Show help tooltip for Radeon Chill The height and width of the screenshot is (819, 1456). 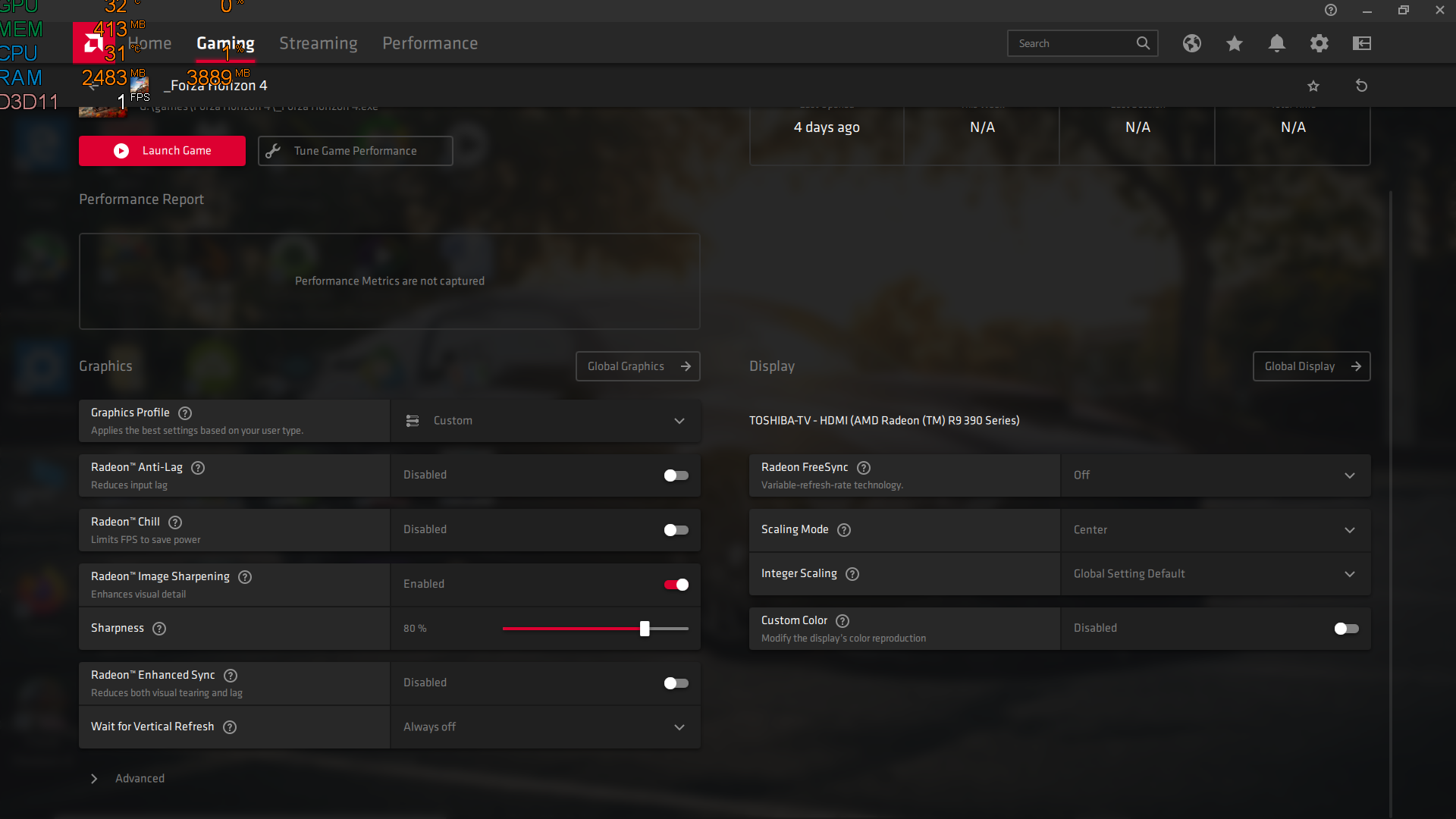(x=175, y=522)
